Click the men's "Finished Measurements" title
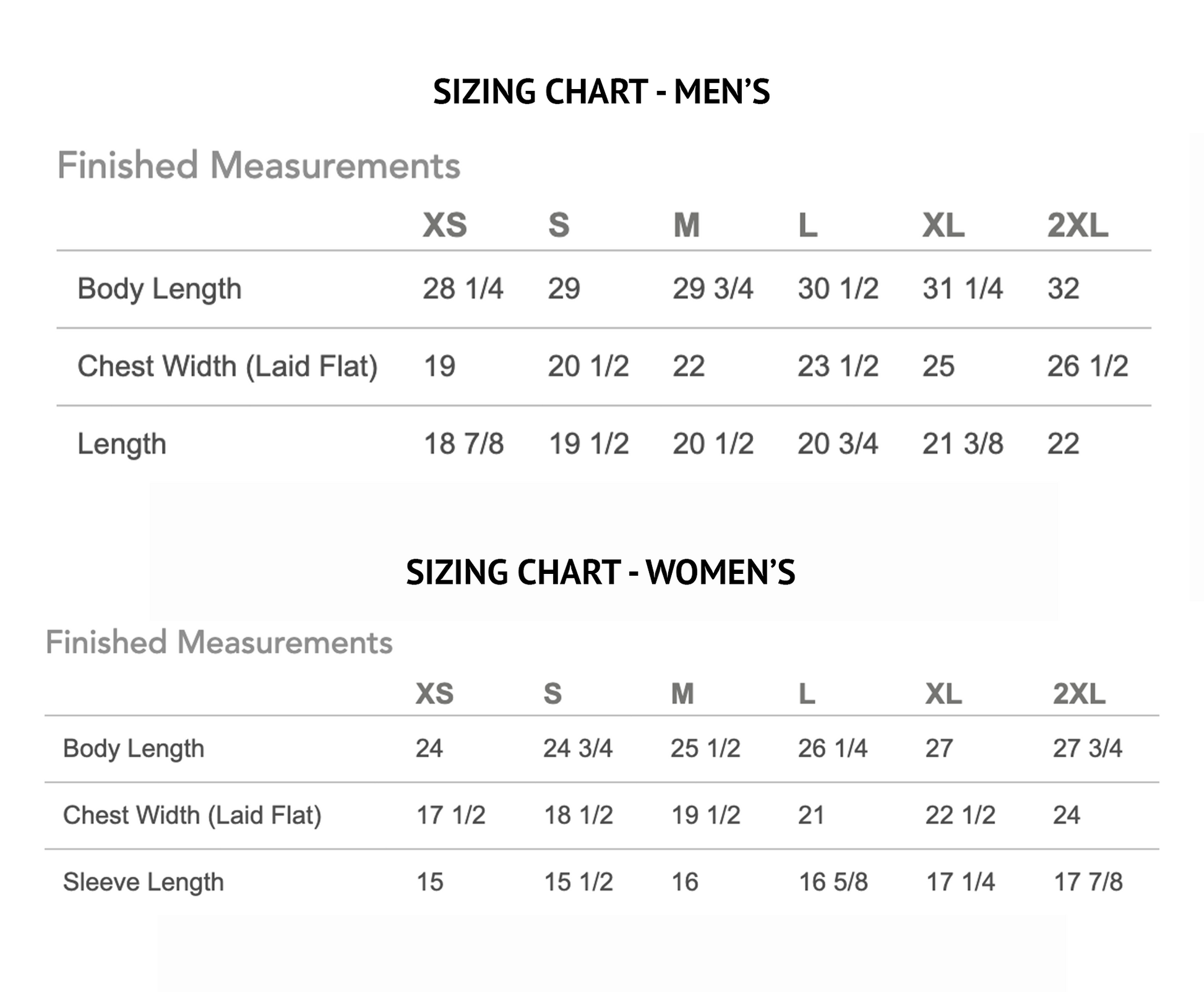 (x=259, y=166)
